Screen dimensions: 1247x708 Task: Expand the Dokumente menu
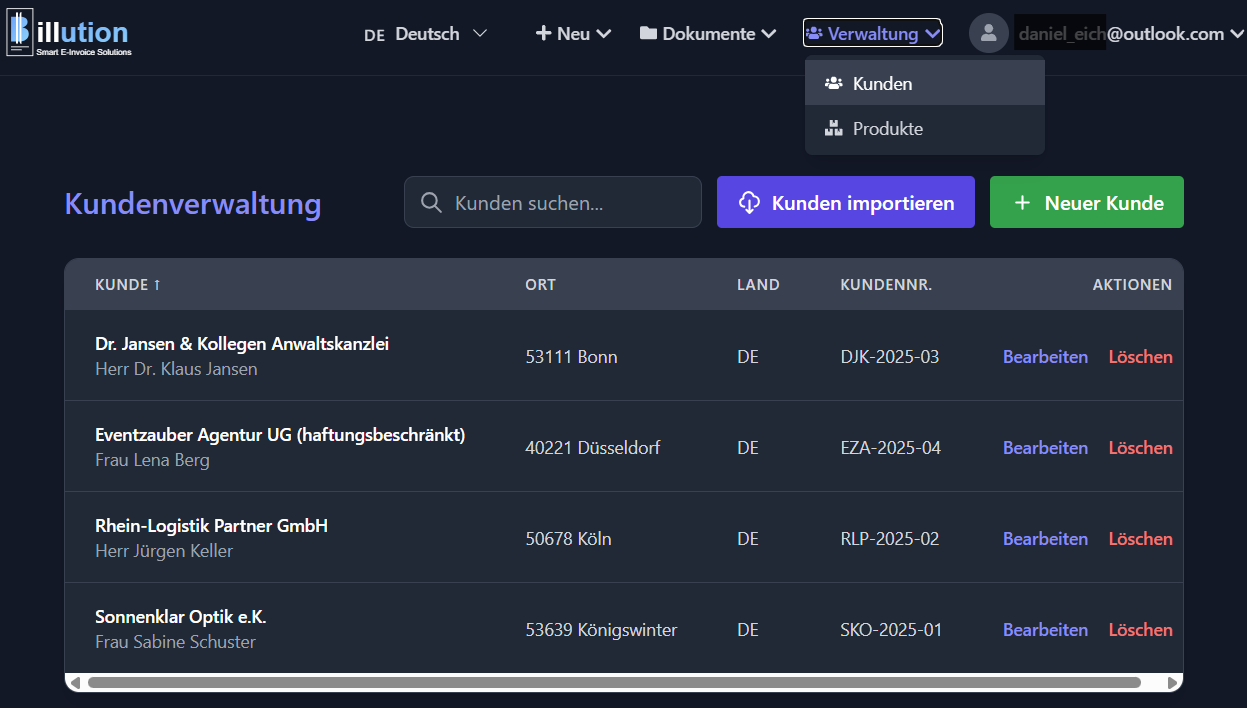[x=708, y=33]
